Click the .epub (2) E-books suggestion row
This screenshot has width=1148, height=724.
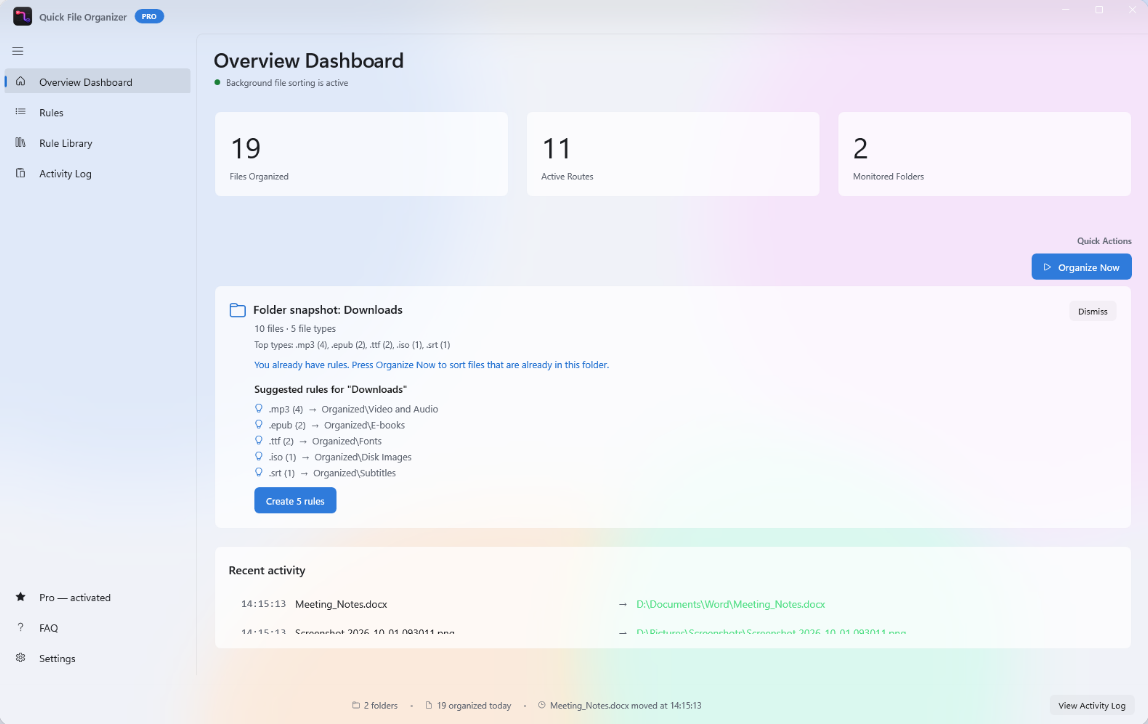point(329,425)
